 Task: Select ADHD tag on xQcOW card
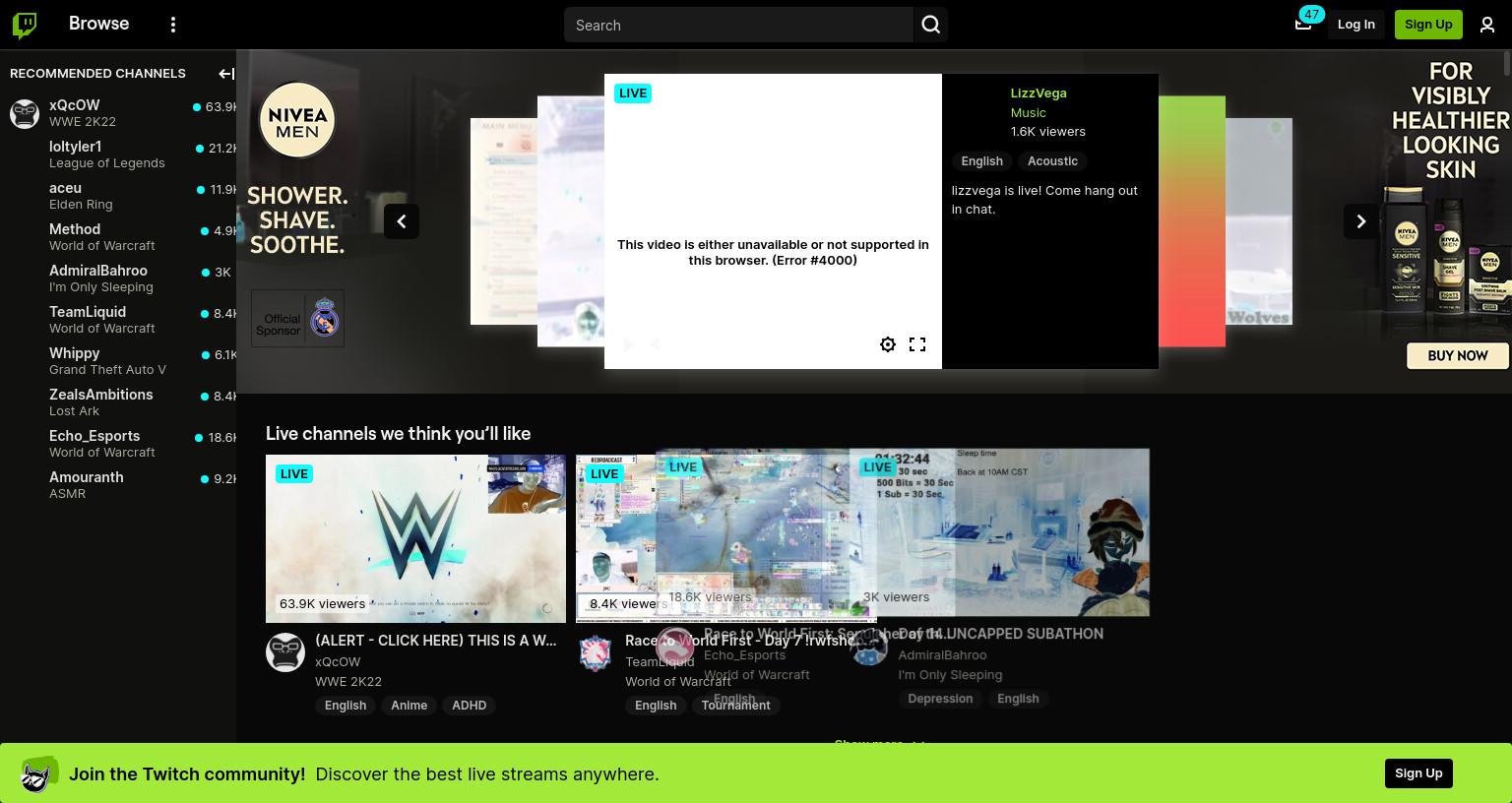click(x=469, y=706)
